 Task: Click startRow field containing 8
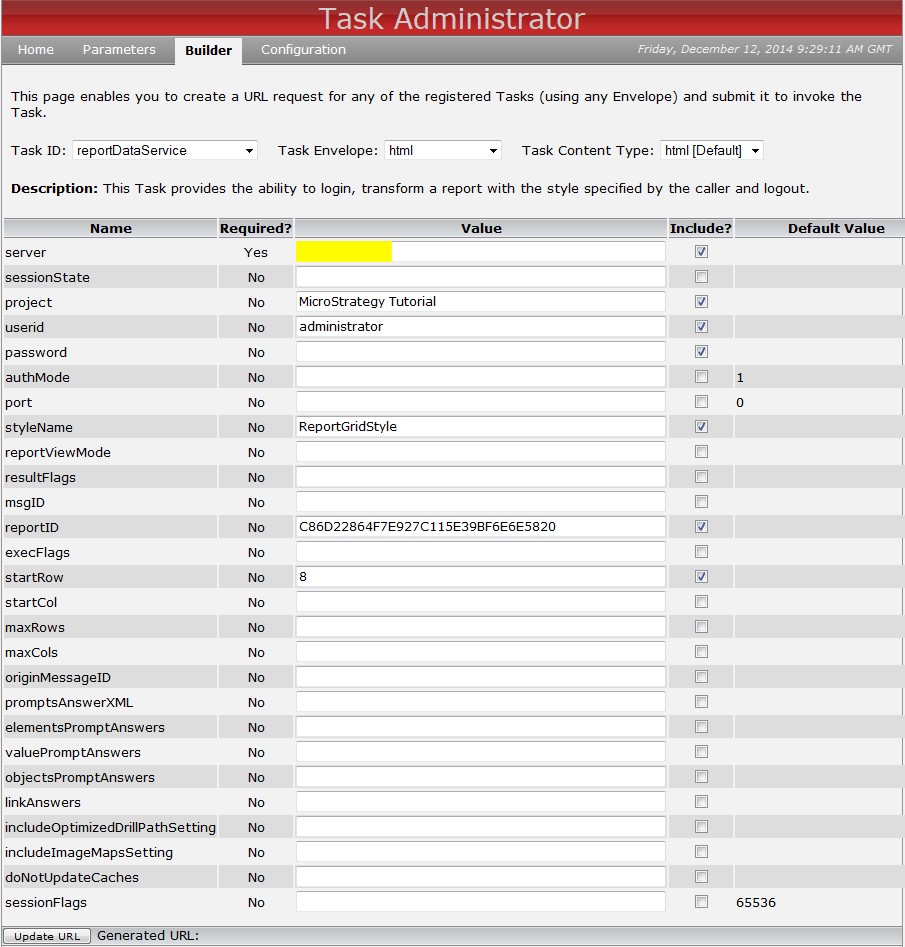pos(480,577)
